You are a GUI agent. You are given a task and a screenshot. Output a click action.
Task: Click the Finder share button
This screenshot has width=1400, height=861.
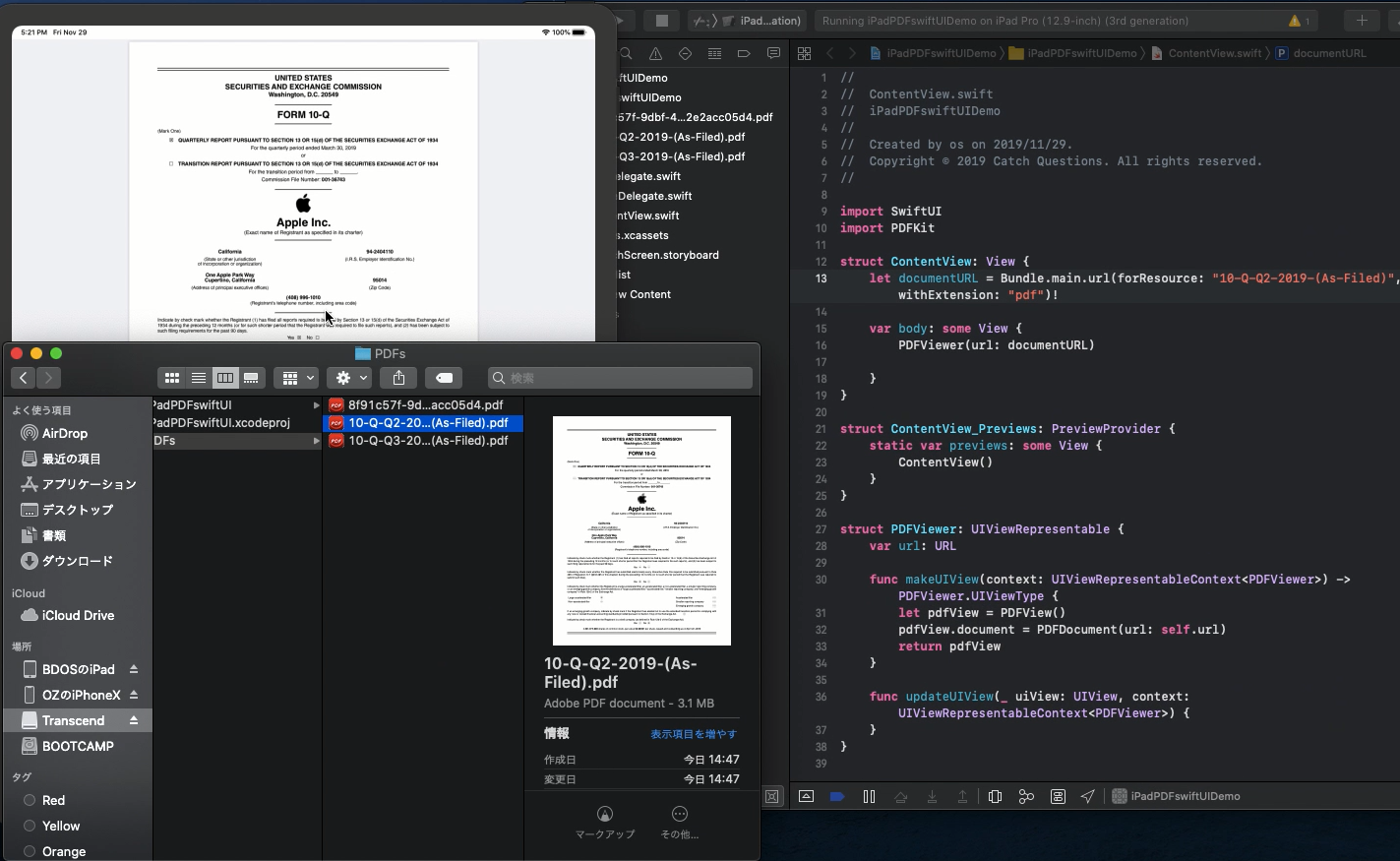pos(398,378)
